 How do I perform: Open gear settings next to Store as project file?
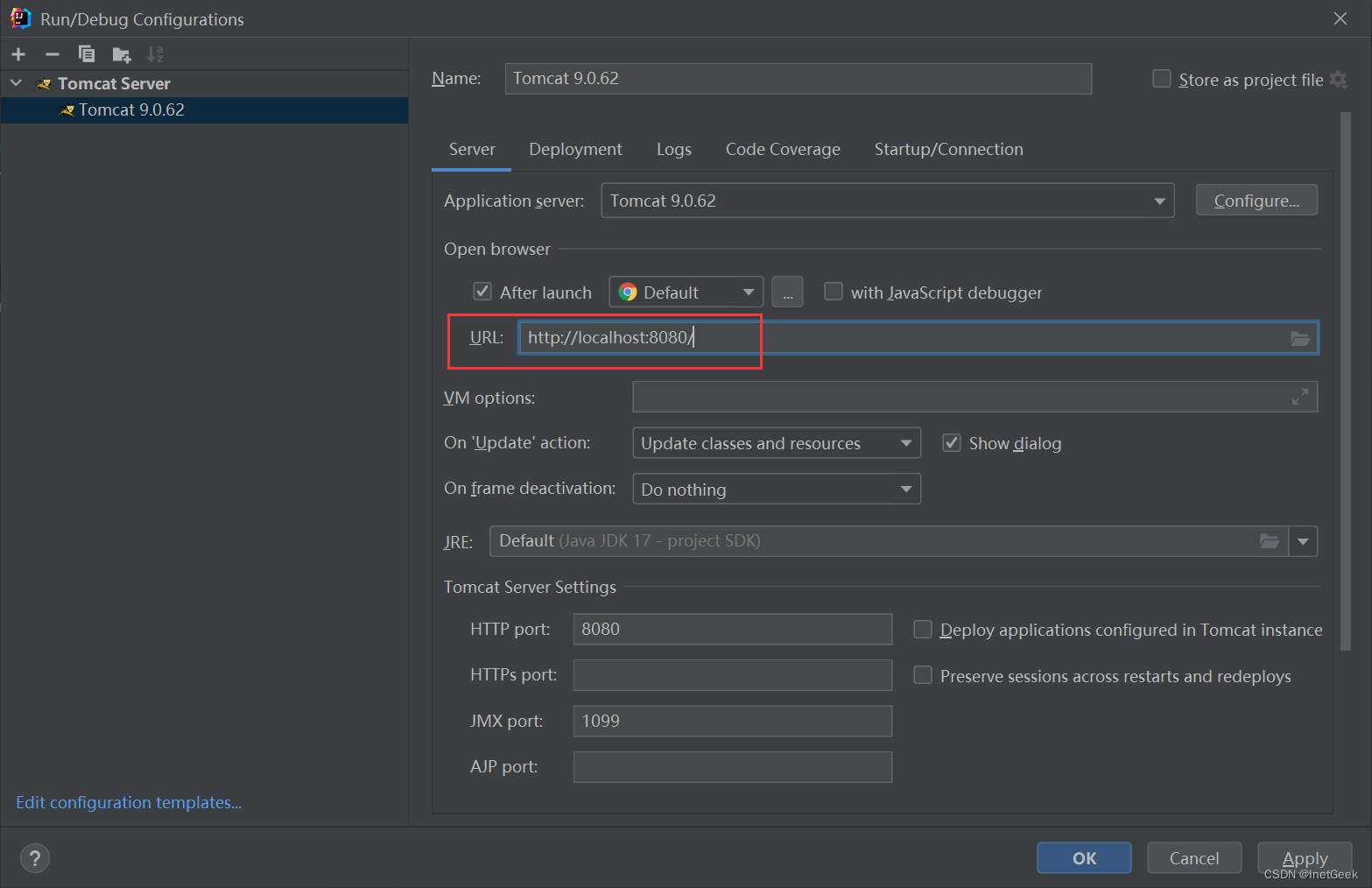1338,80
